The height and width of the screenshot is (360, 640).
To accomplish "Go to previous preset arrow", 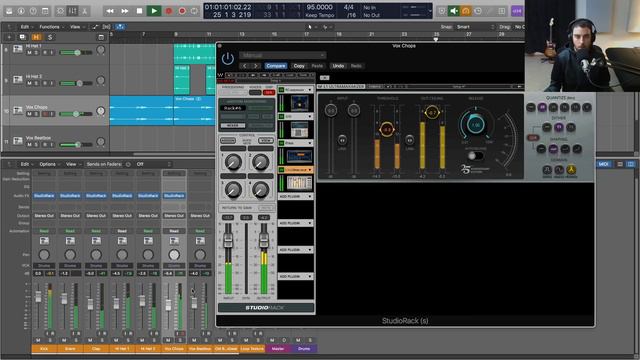I will click(245, 66).
